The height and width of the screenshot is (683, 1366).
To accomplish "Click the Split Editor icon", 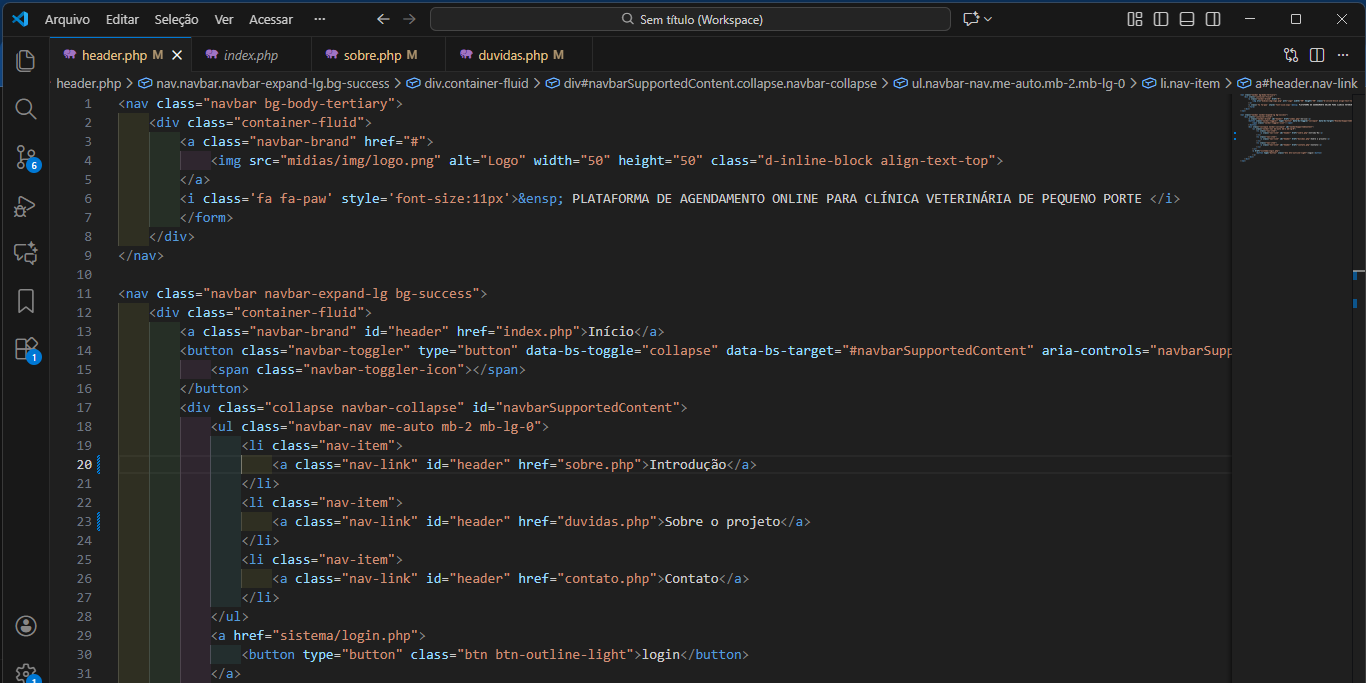I will (1317, 55).
